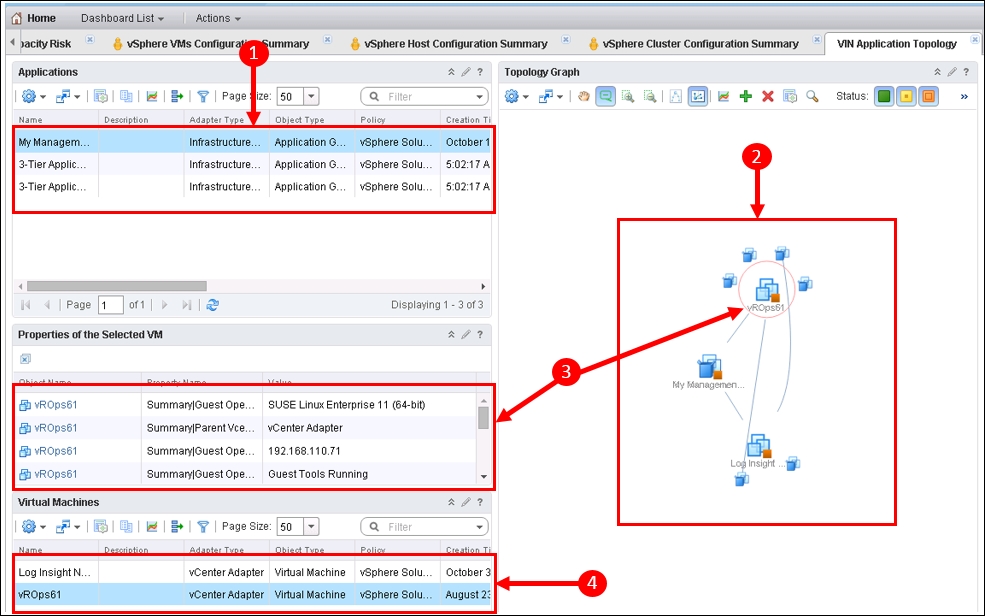Toggle the orange Status filter
The image size is (985, 616).
pos(928,96)
